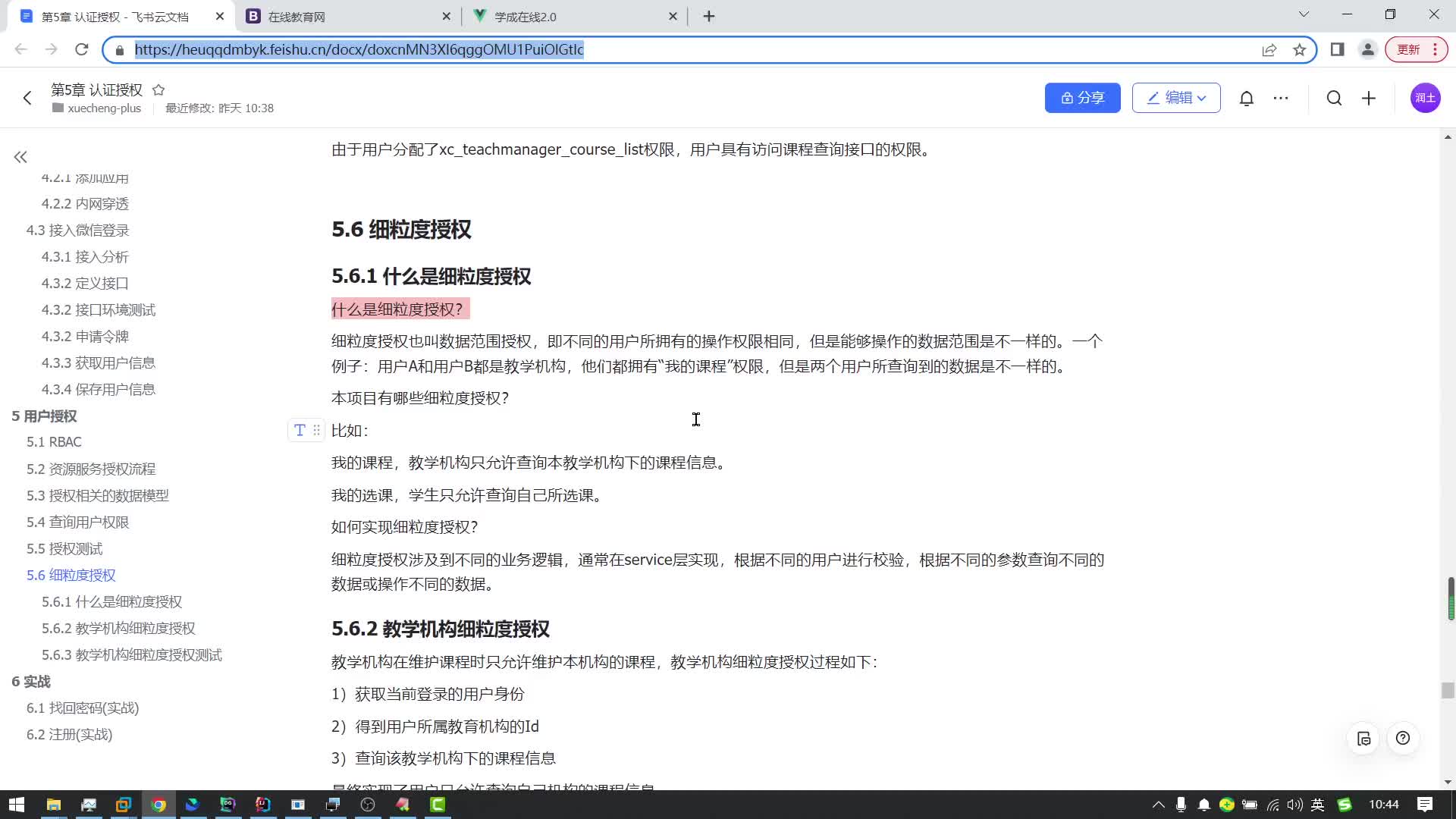
Task: Jump to outline item 5.6.2 教学机构细粒度授权
Action: 118,629
